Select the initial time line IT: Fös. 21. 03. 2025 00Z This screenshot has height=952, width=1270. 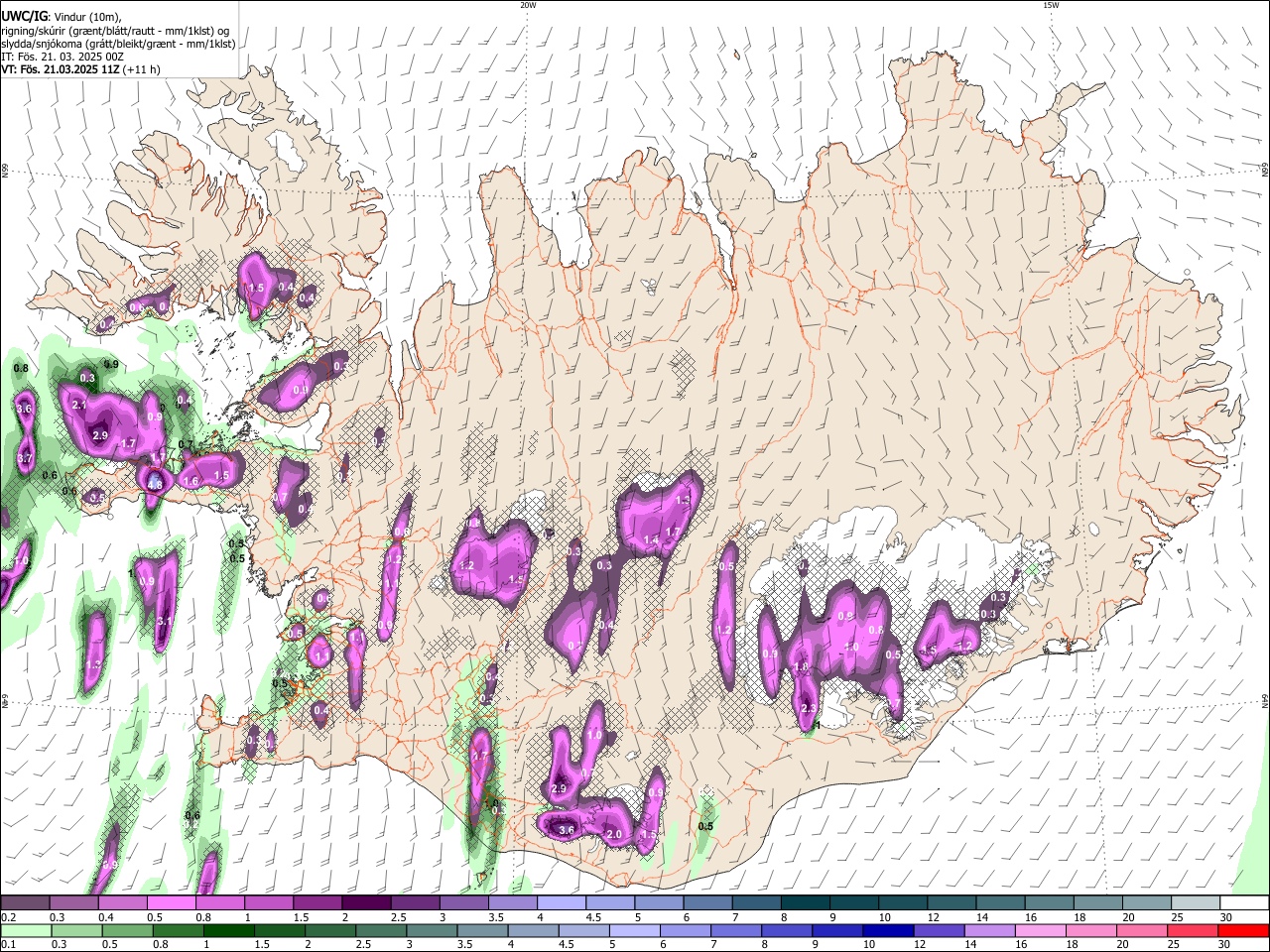click(x=62, y=57)
